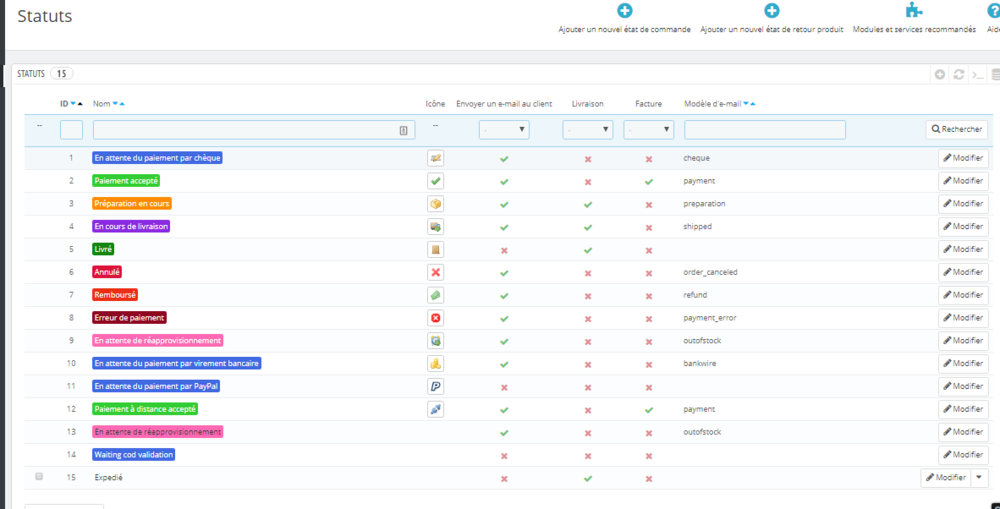
Task: Expand the arrow next to Modifier for Expédié
Action: [980, 478]
